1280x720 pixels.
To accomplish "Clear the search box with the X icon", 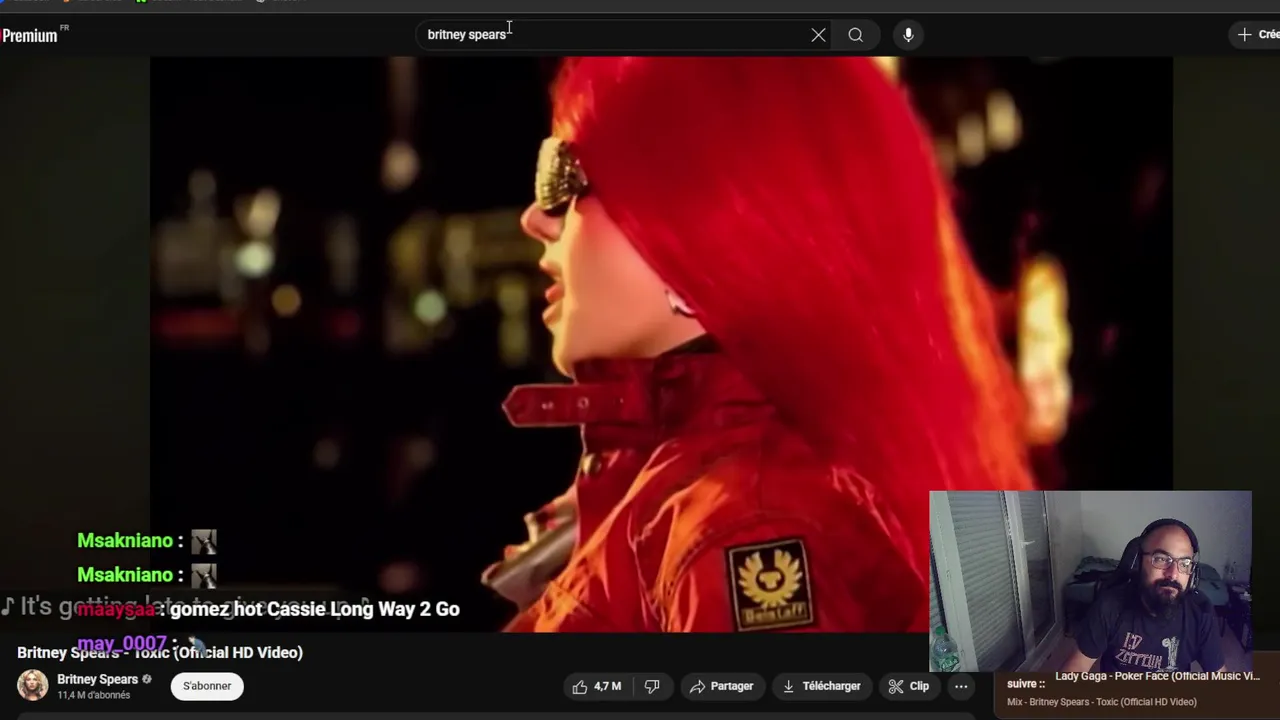I will click(818, 35).
